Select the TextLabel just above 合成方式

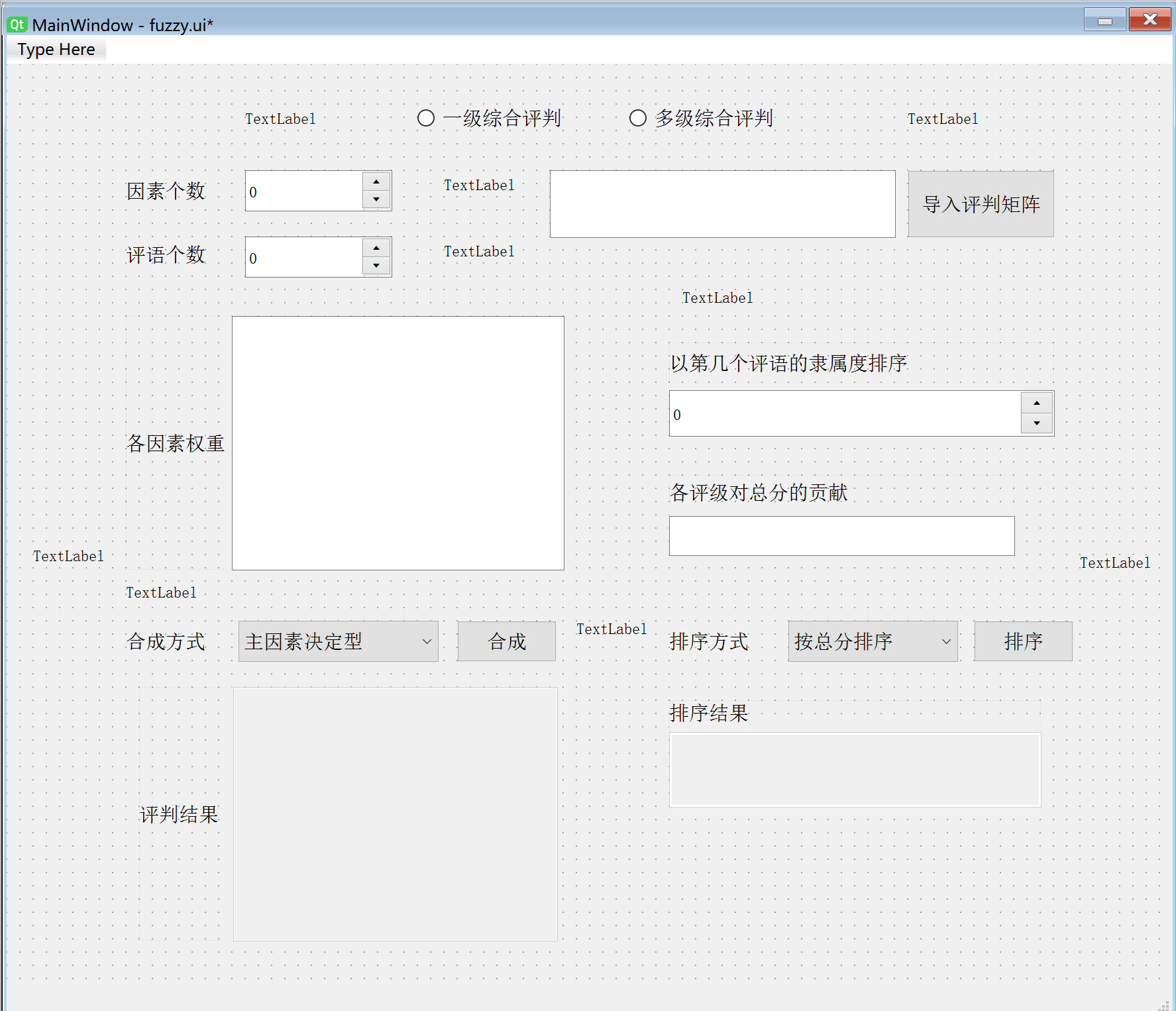click(161, 593)
